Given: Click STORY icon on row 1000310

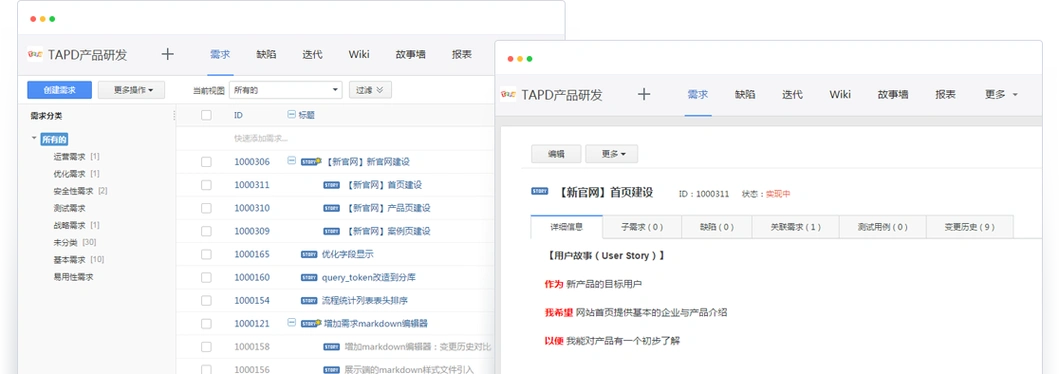Looking at the screenshot, I should [331, 208].
